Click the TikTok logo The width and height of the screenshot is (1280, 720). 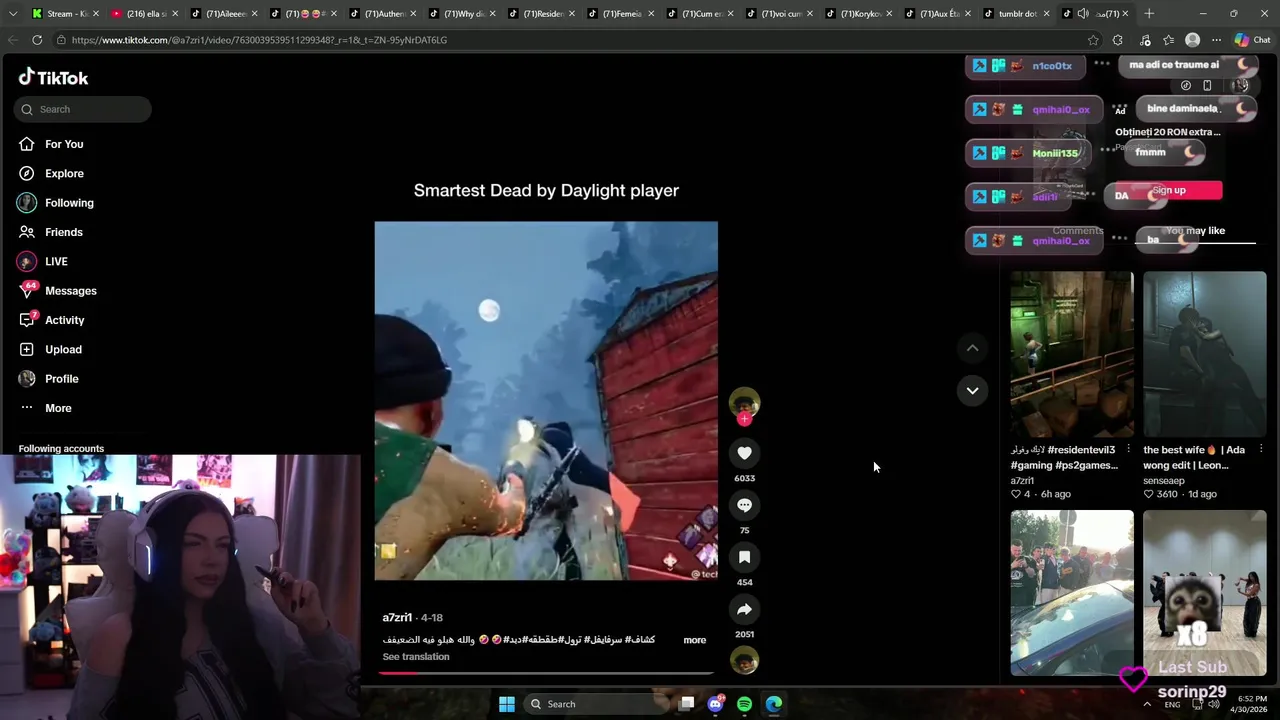point(53,78)
